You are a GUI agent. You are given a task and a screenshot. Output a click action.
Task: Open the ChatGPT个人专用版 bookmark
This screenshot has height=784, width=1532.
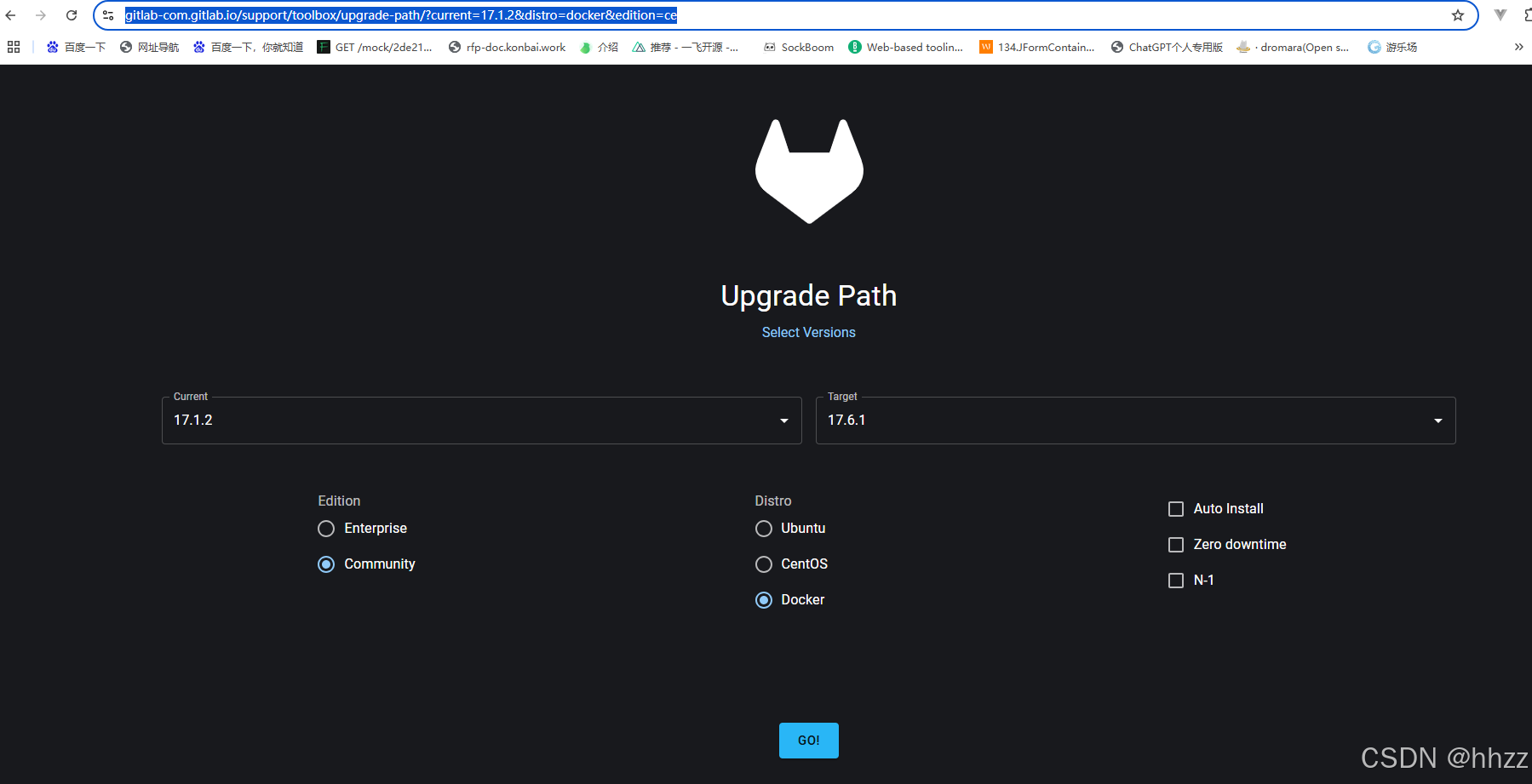[x=1167, y=47]
